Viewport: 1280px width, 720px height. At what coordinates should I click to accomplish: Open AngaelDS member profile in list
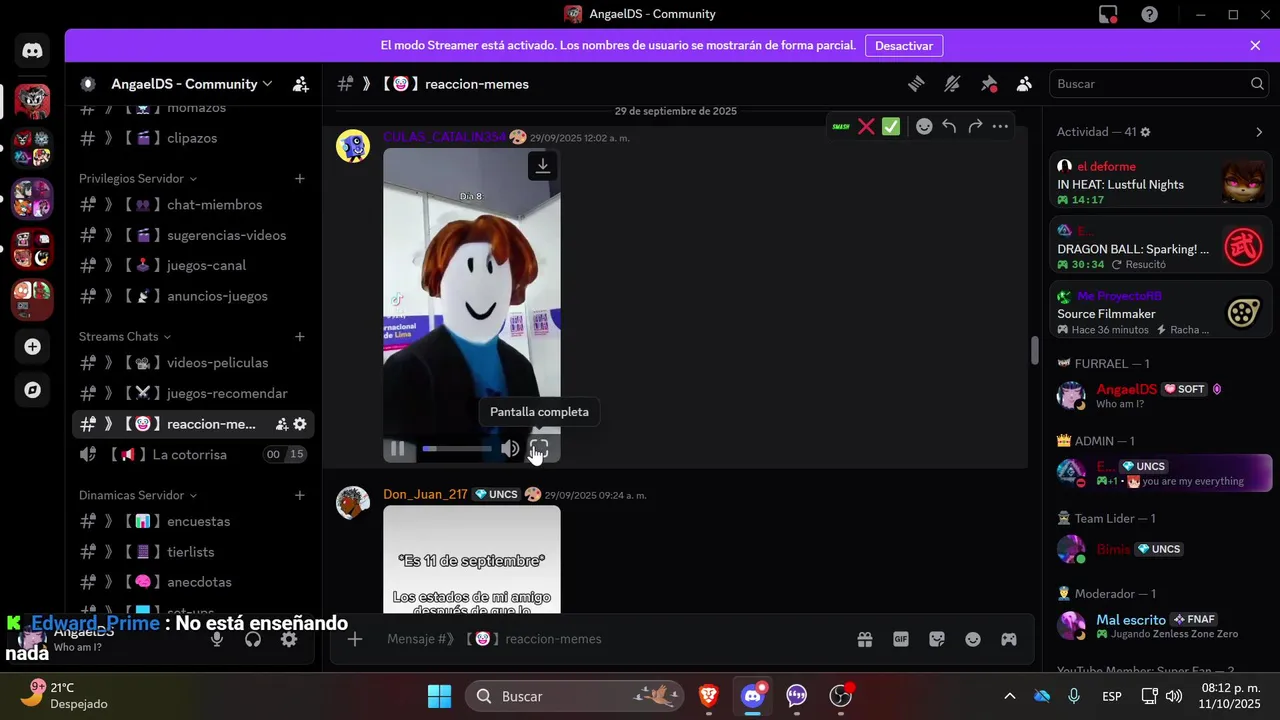[1161, 395]
